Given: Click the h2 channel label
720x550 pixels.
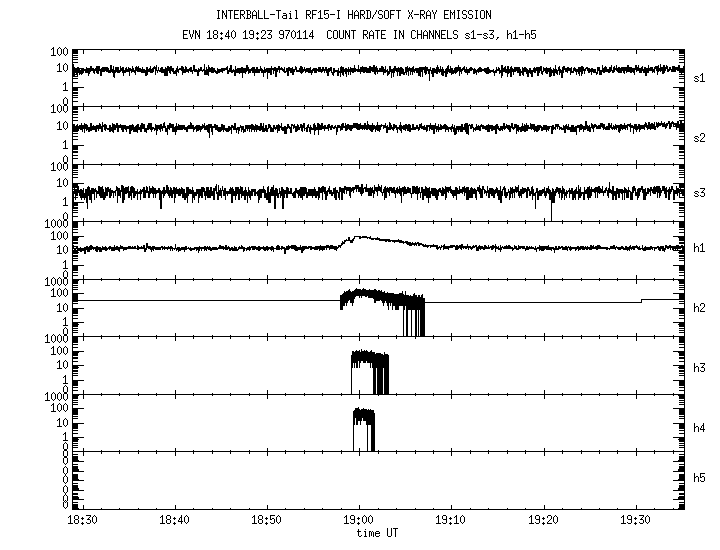Looking at the screenshot, I should (x=700, y=308).
